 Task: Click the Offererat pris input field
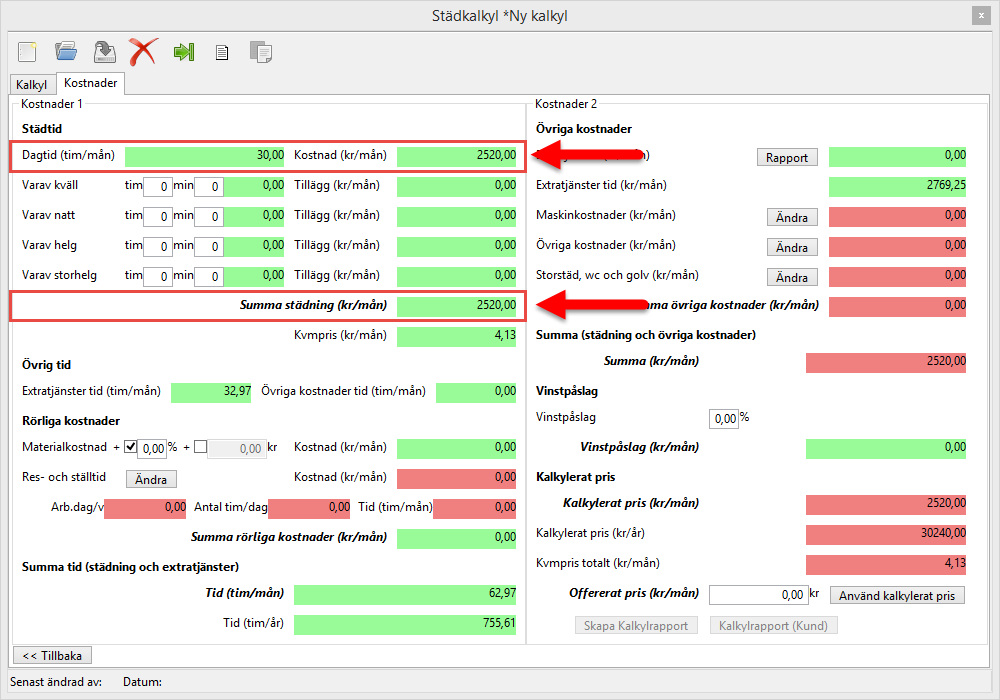pyautogui.click(x=757, y=595)
